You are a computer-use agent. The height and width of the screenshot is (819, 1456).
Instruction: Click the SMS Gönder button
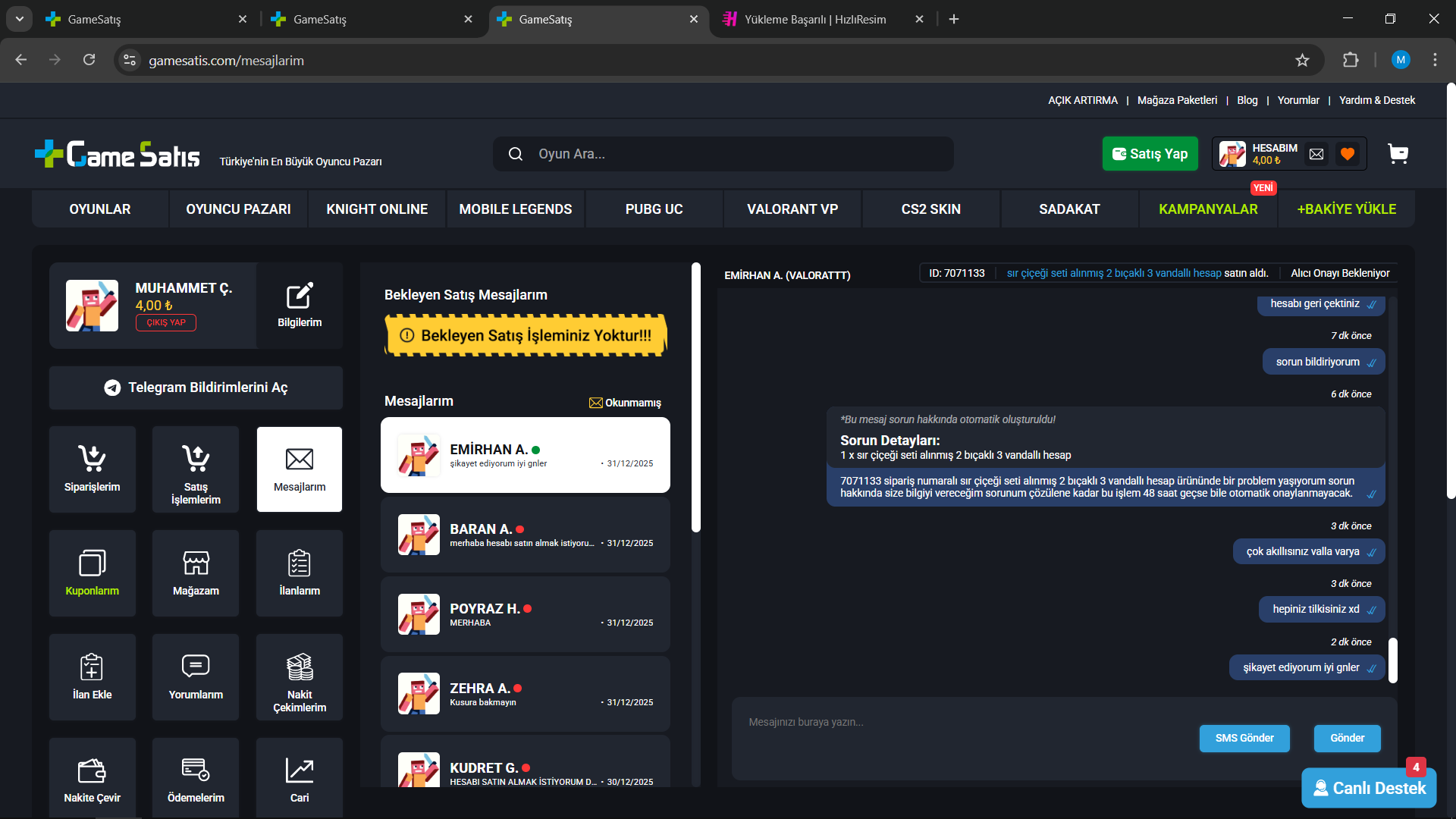pos(1244,738)
